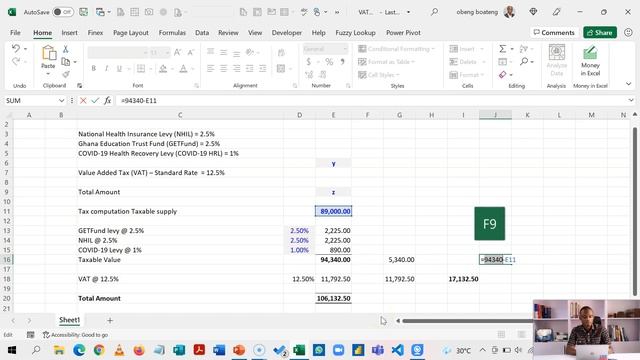Viewport: 640px width, 360px height.
Task: Select Total Amount value 106,132.50
Action: pos(333,298)
